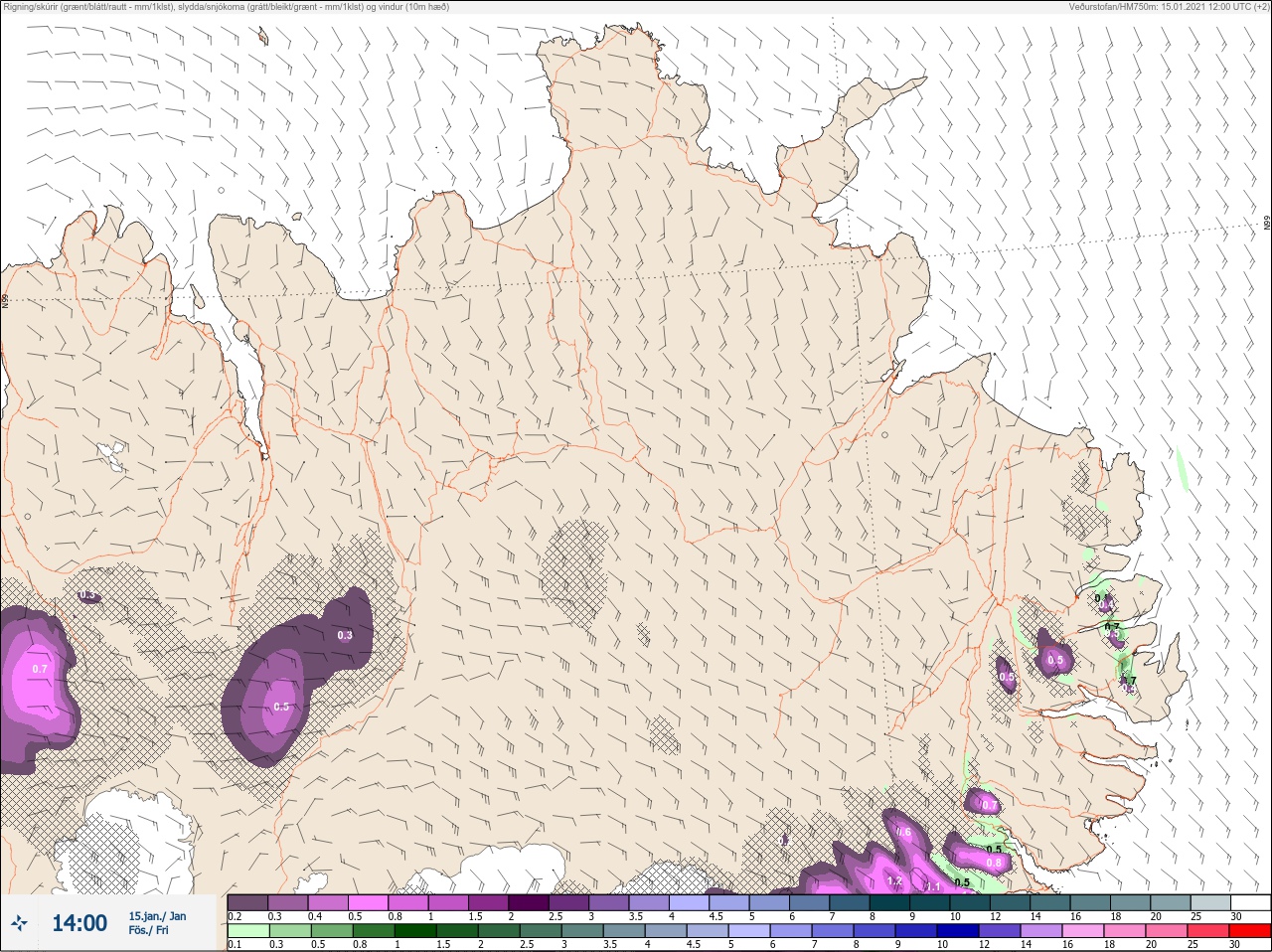
Task: Select the white 30 swatch in upper legend
Action: click(1250, 902)
